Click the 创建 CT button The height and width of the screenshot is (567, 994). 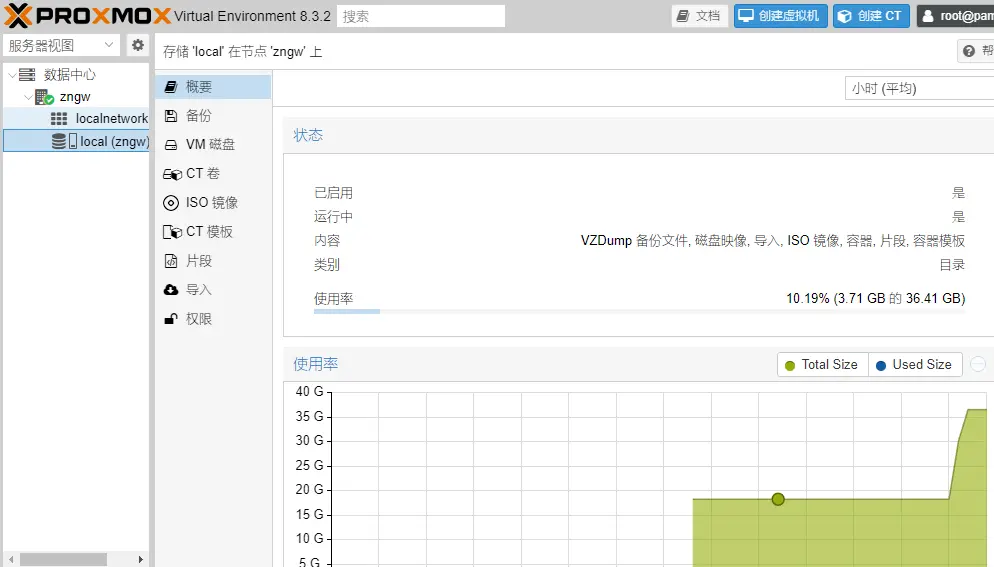871,16
